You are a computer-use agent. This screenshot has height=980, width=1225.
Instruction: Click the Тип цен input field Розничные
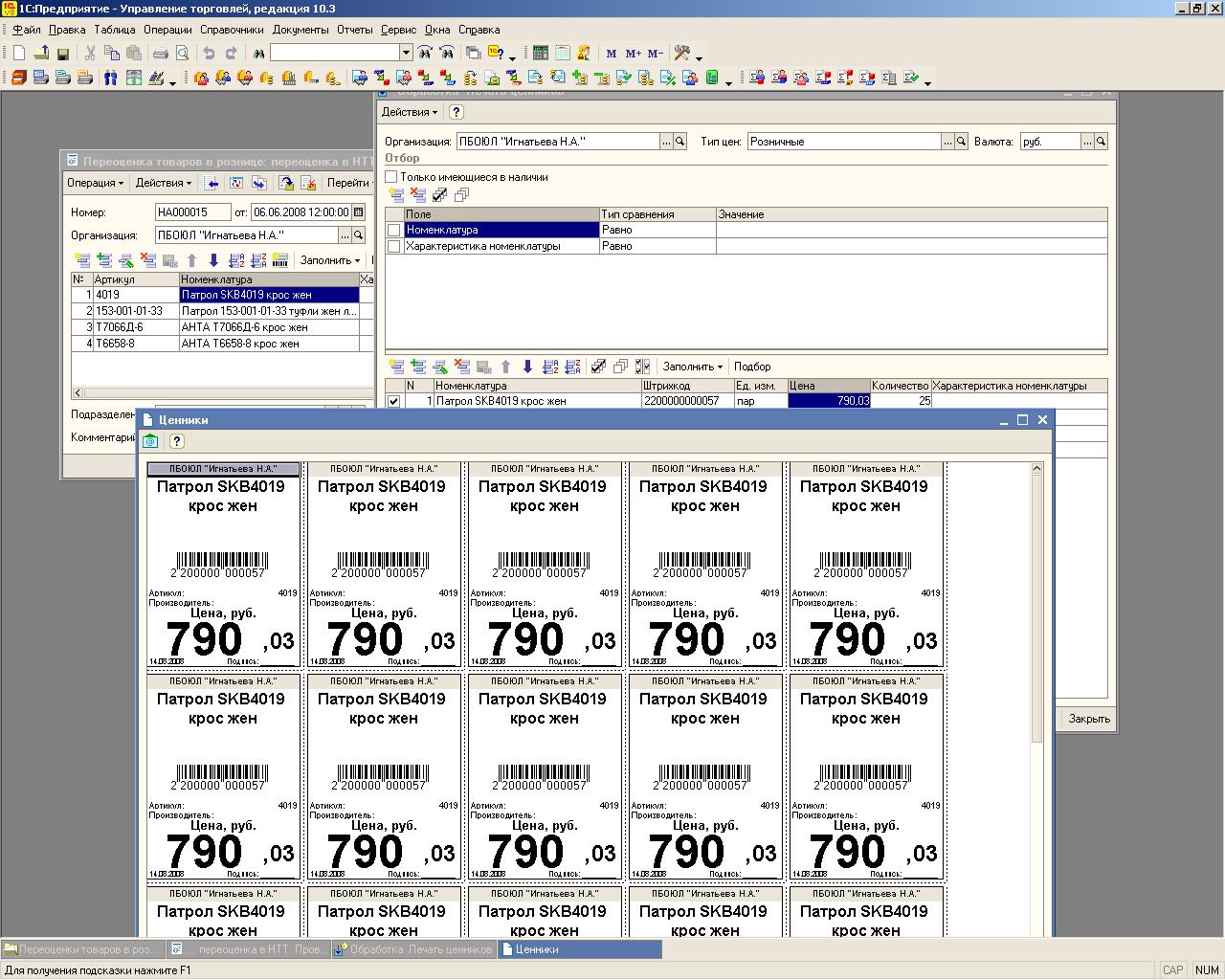pos(845,142)
